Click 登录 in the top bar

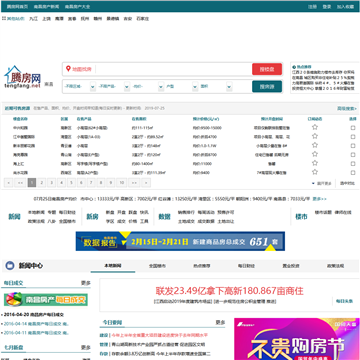(327, 7)
